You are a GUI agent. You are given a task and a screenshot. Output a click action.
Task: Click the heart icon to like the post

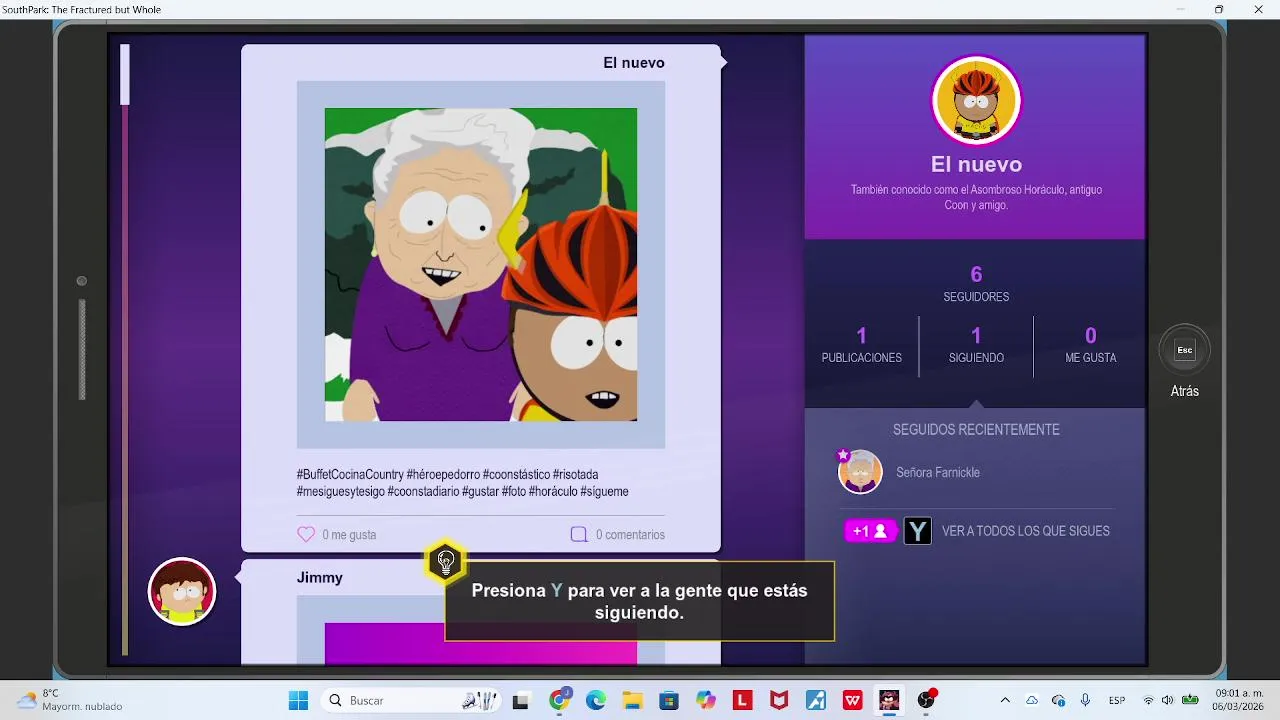306,535
